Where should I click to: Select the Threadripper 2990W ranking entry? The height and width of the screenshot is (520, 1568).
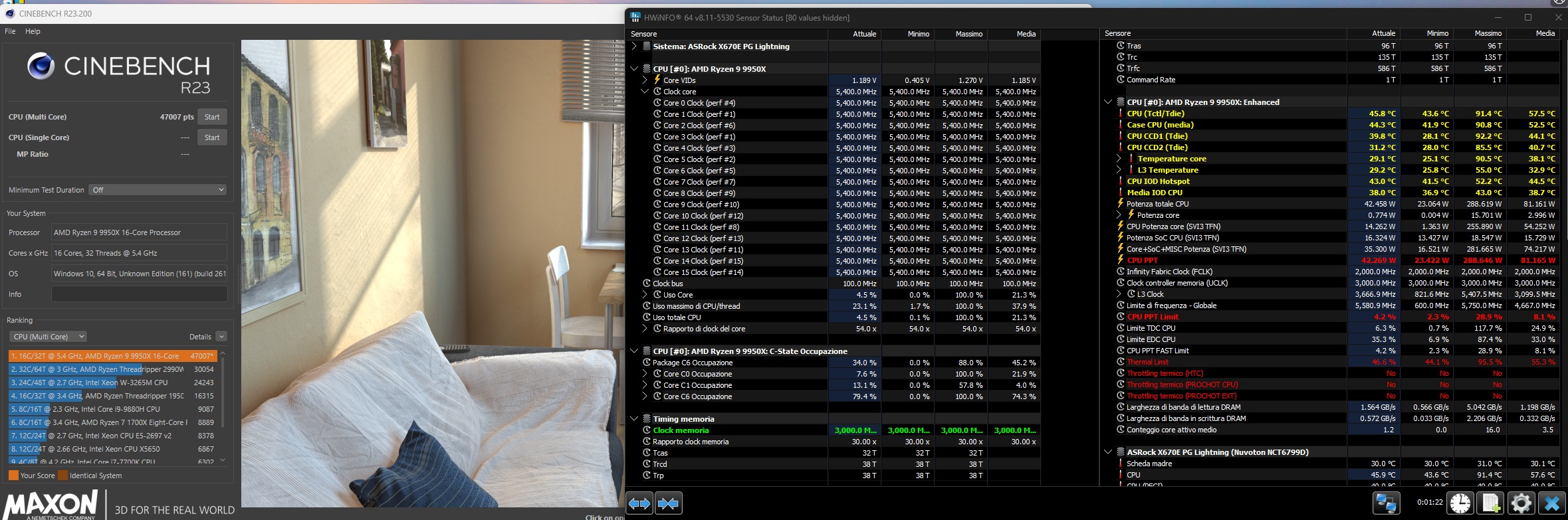click(x=113, y=369)
